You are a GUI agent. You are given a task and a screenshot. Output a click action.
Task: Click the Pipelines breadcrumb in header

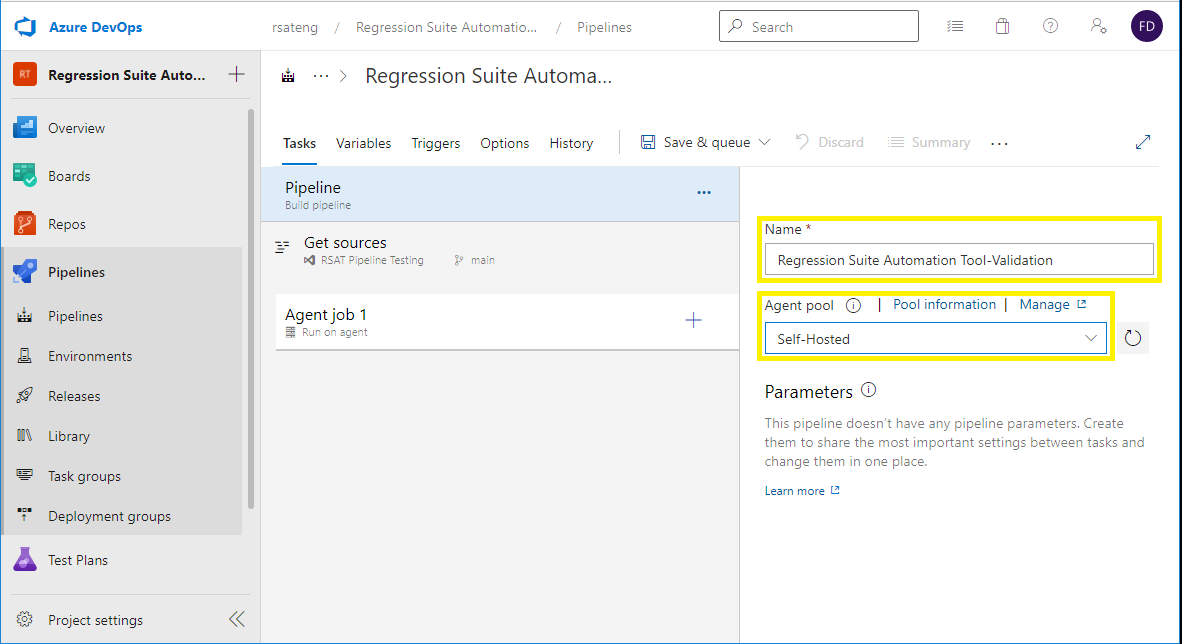(x=605, y=27)
